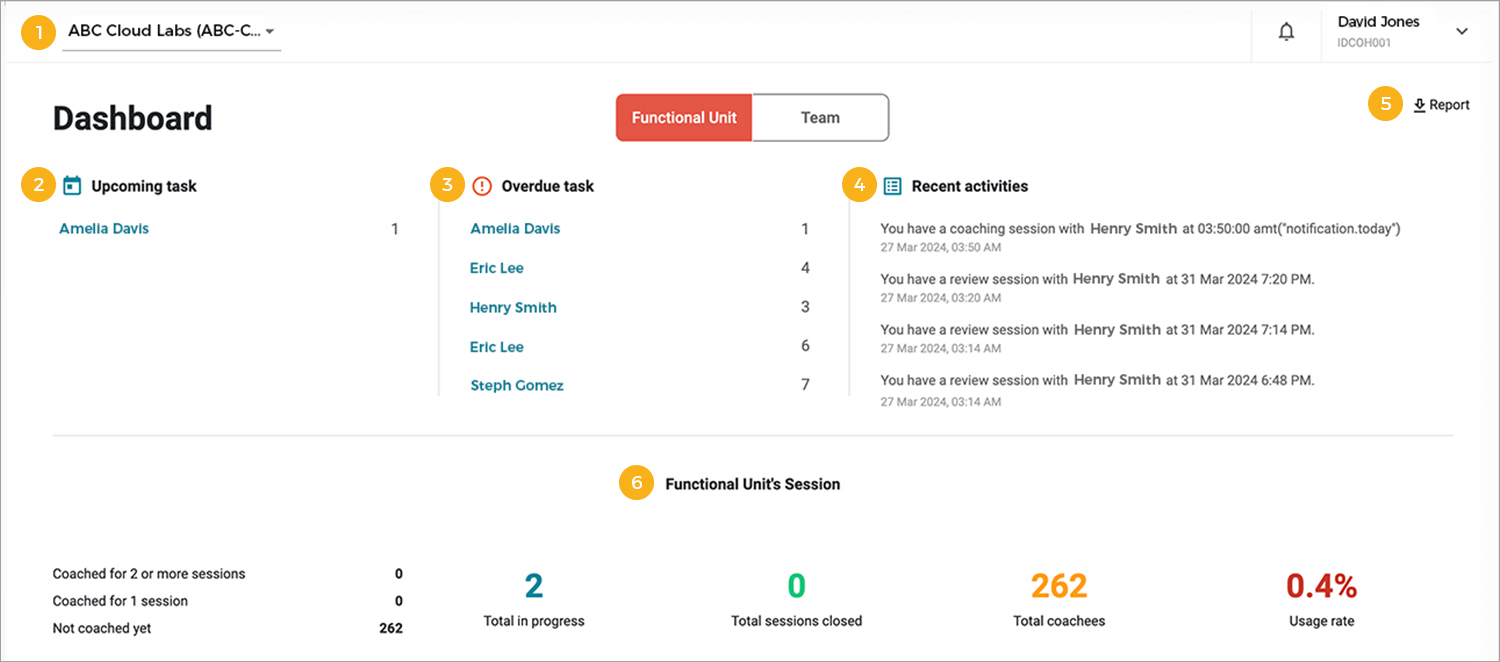Click the Overdue task alert icon
Viewport: 1500px width, 662px height.
tap(482, 185)
